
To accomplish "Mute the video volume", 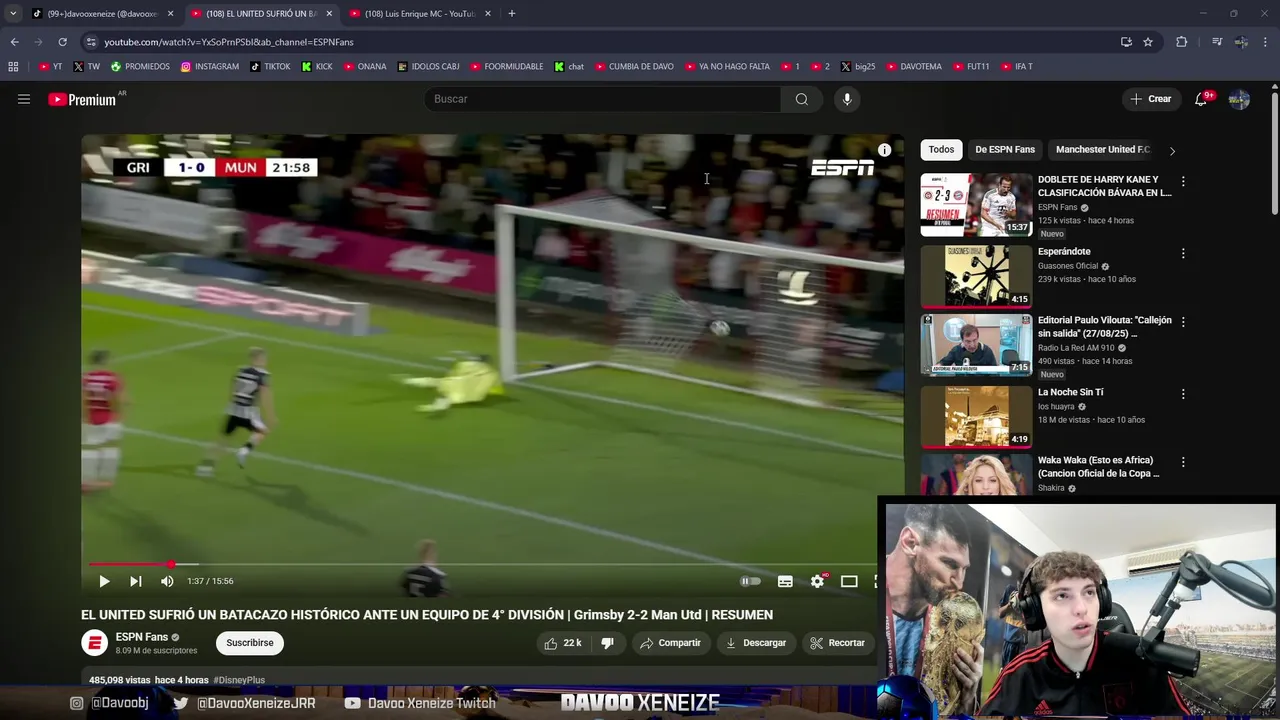I will pos(167,581).
